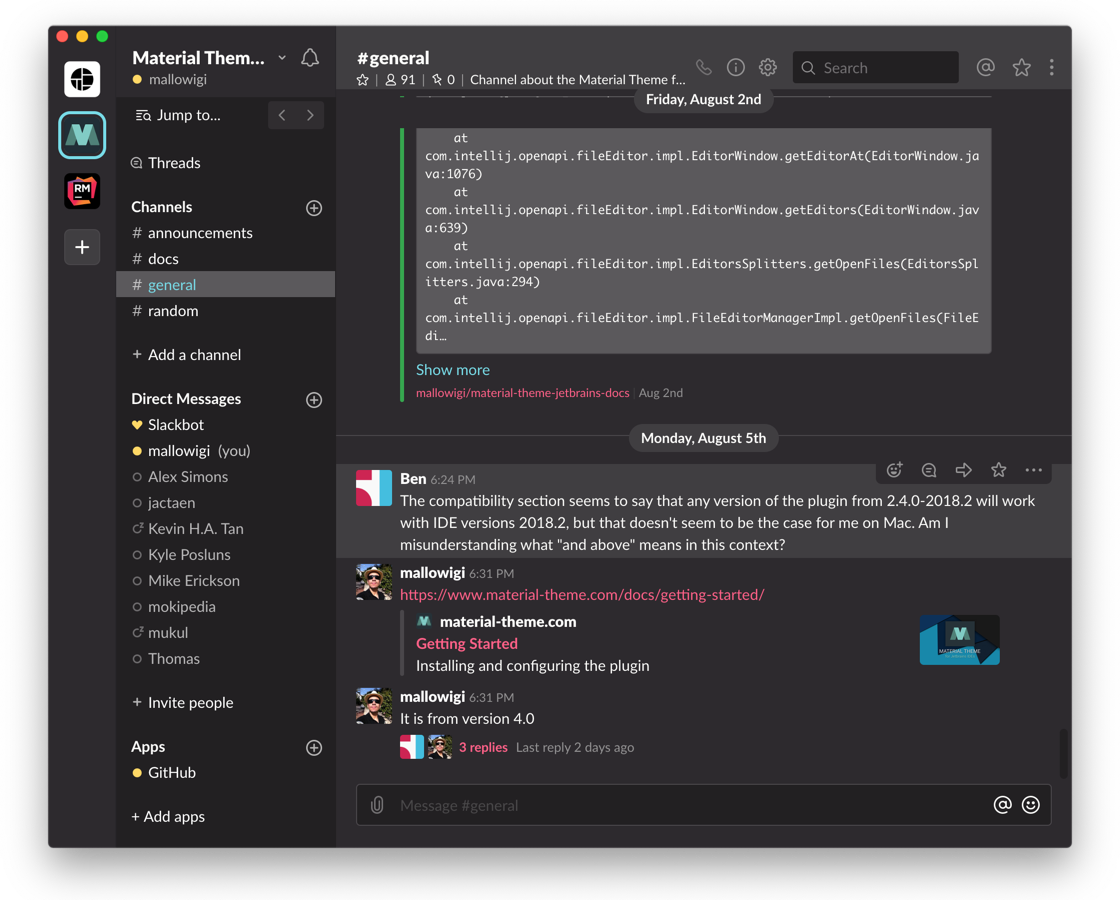The height and width of the screenshot is (900, 1120).
Task: Click Add a channel
Action: pos(186,354)
